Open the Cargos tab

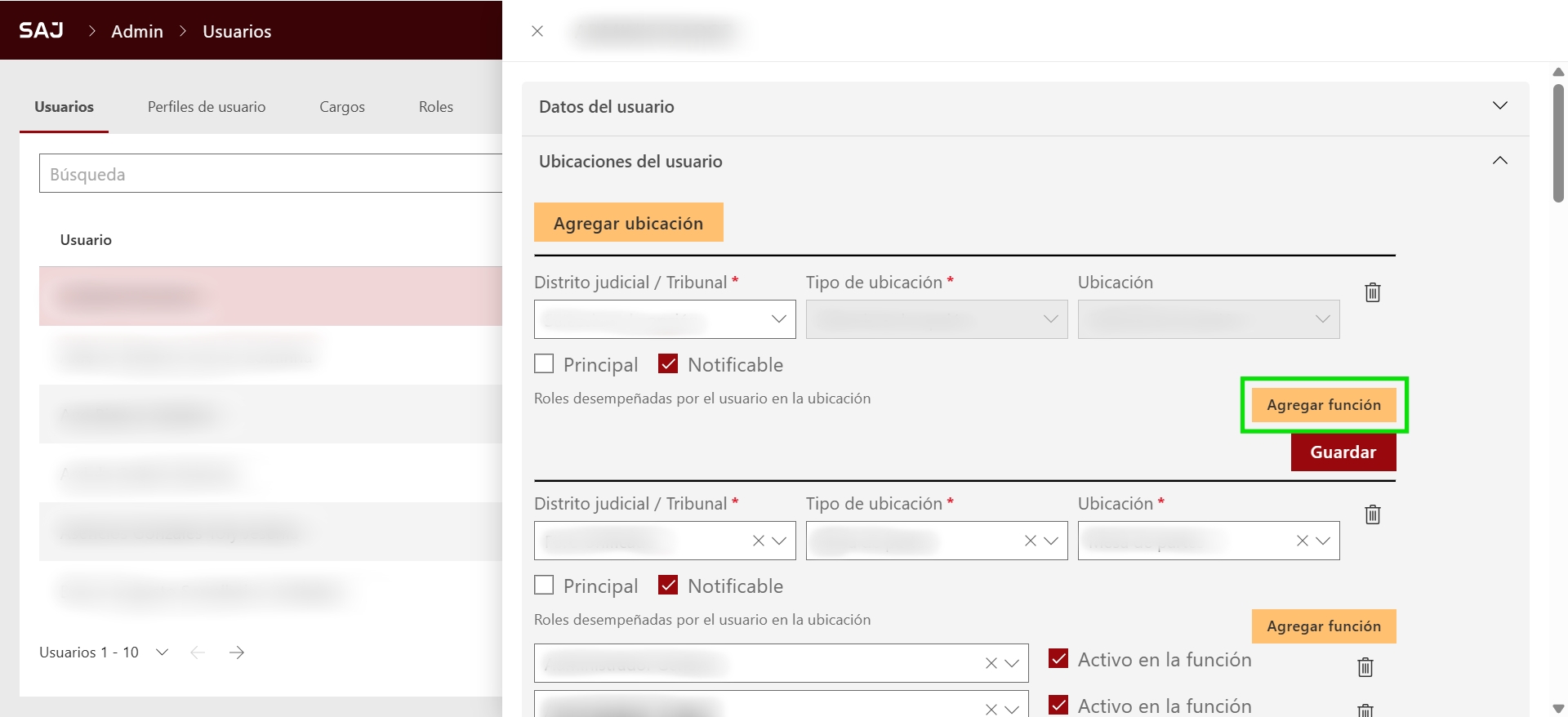[x=342, y=107]
